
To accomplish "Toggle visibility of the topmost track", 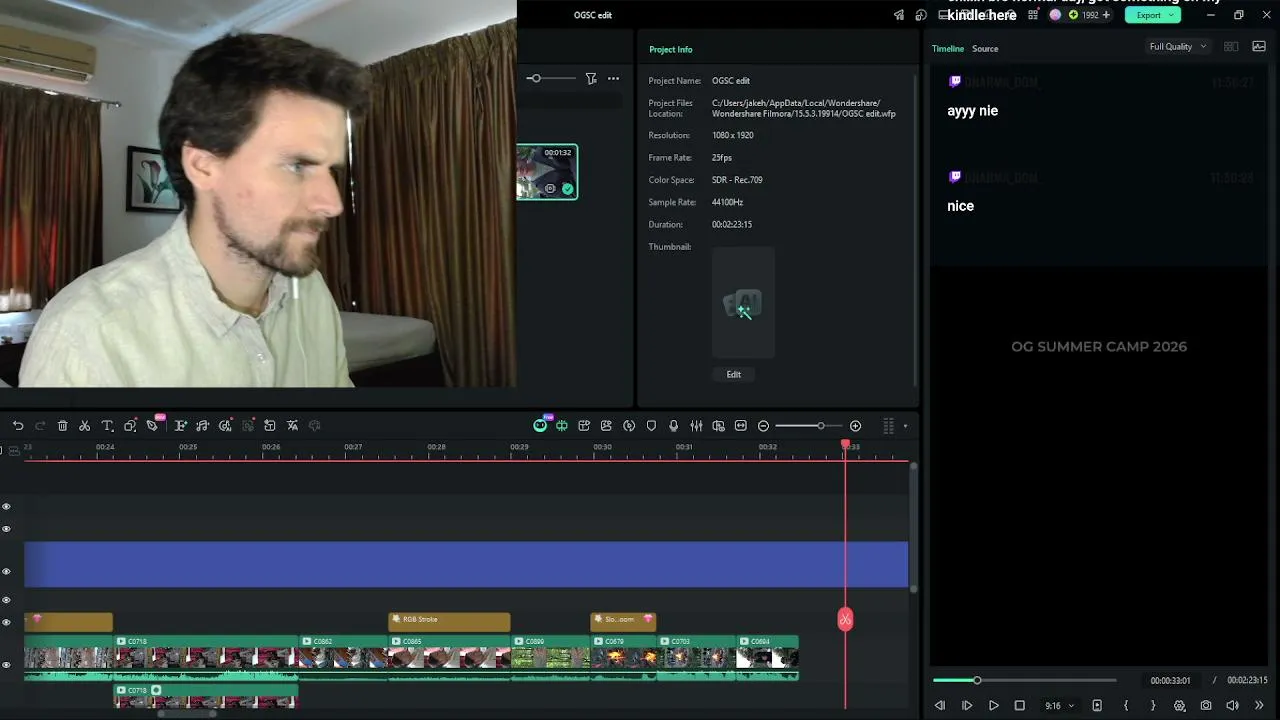I will pyautogui.click(x=6, y=506).
